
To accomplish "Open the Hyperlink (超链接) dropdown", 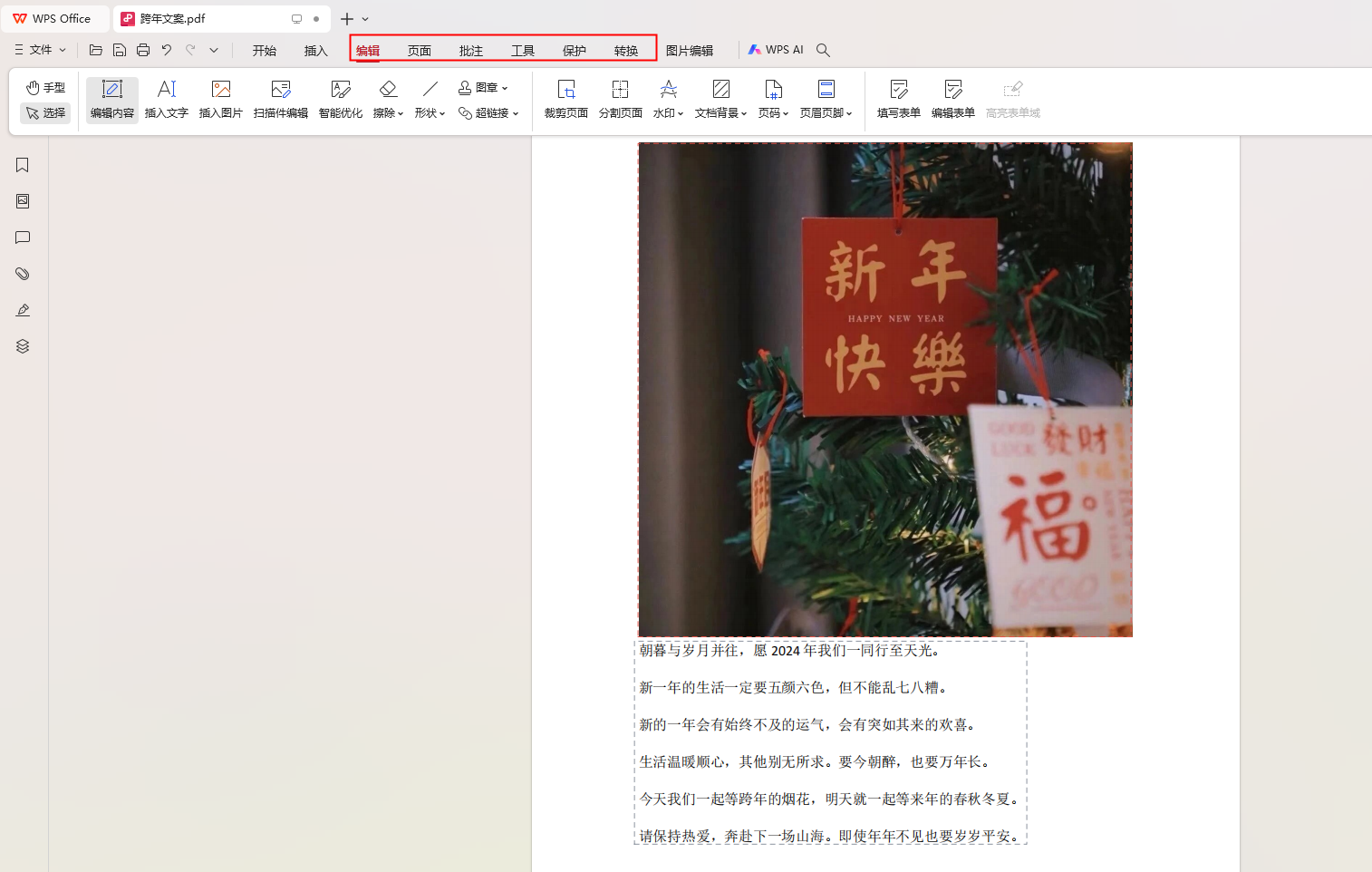I will [x=488, y=113].
